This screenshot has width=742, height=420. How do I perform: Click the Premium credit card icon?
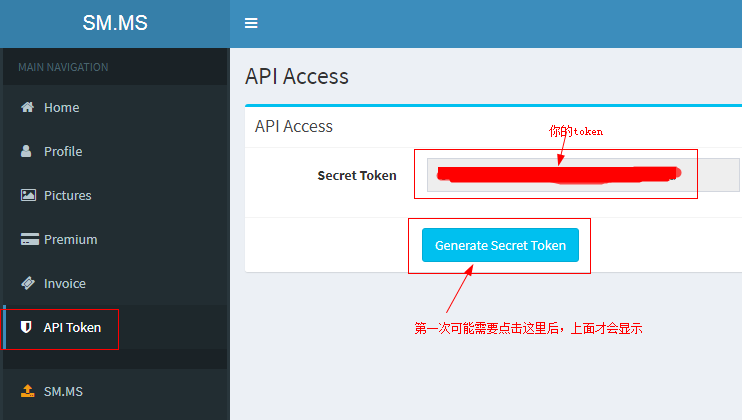[x=29, y=239]
